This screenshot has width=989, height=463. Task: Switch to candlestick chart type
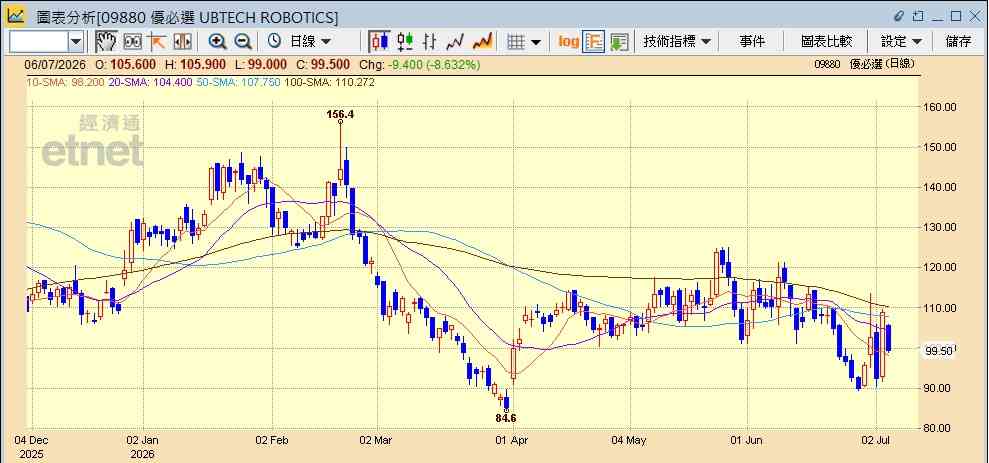[x=380, y=42]
